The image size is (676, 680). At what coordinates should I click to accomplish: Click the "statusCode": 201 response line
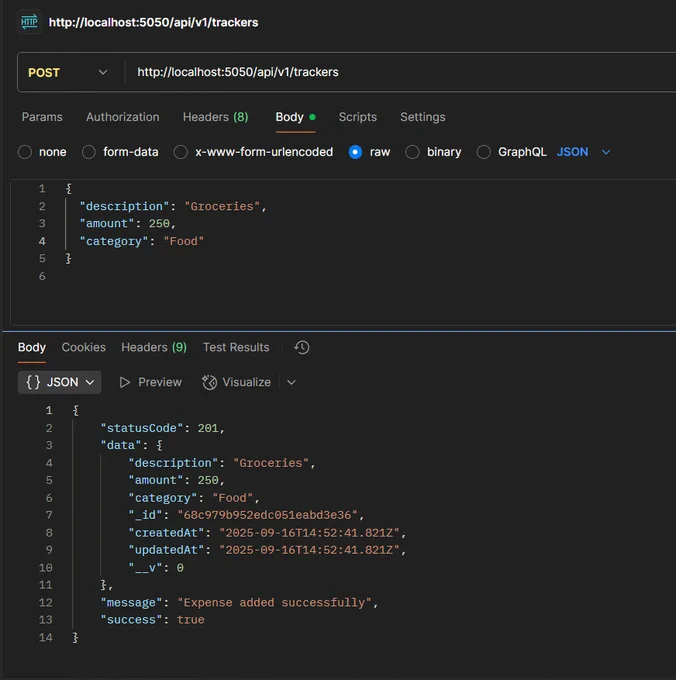coord(163,428)
